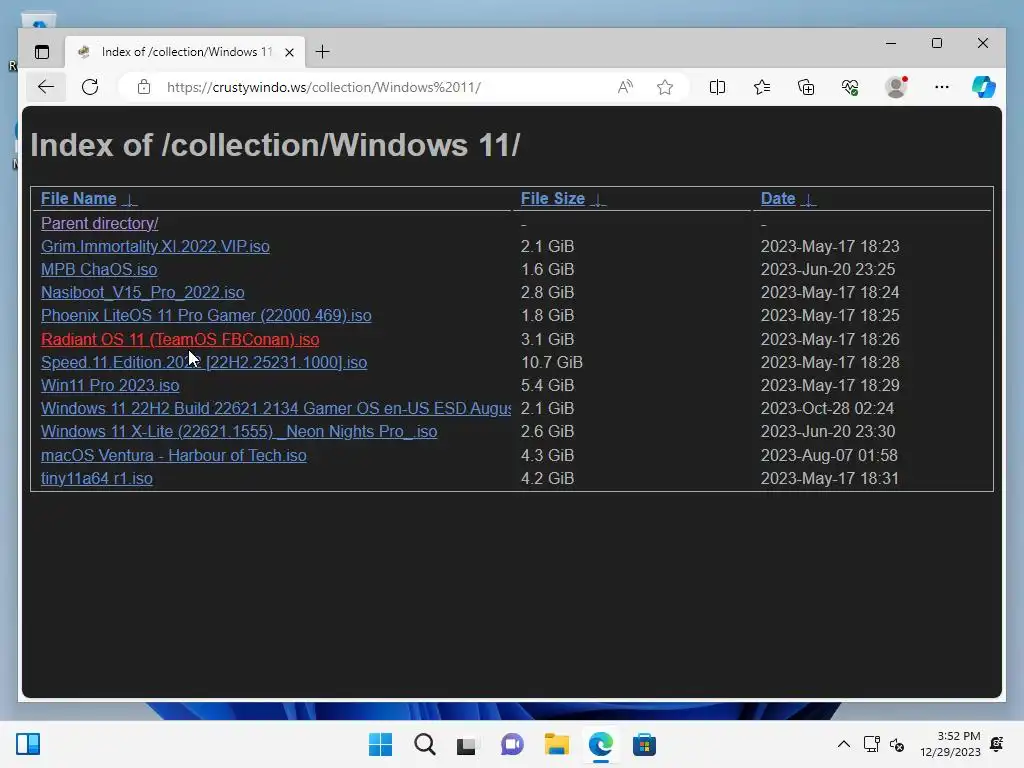Sort descending arrow next to Date
This screenshot has height=768, width=1024.
pyautogui.click(x=808, y=200)
